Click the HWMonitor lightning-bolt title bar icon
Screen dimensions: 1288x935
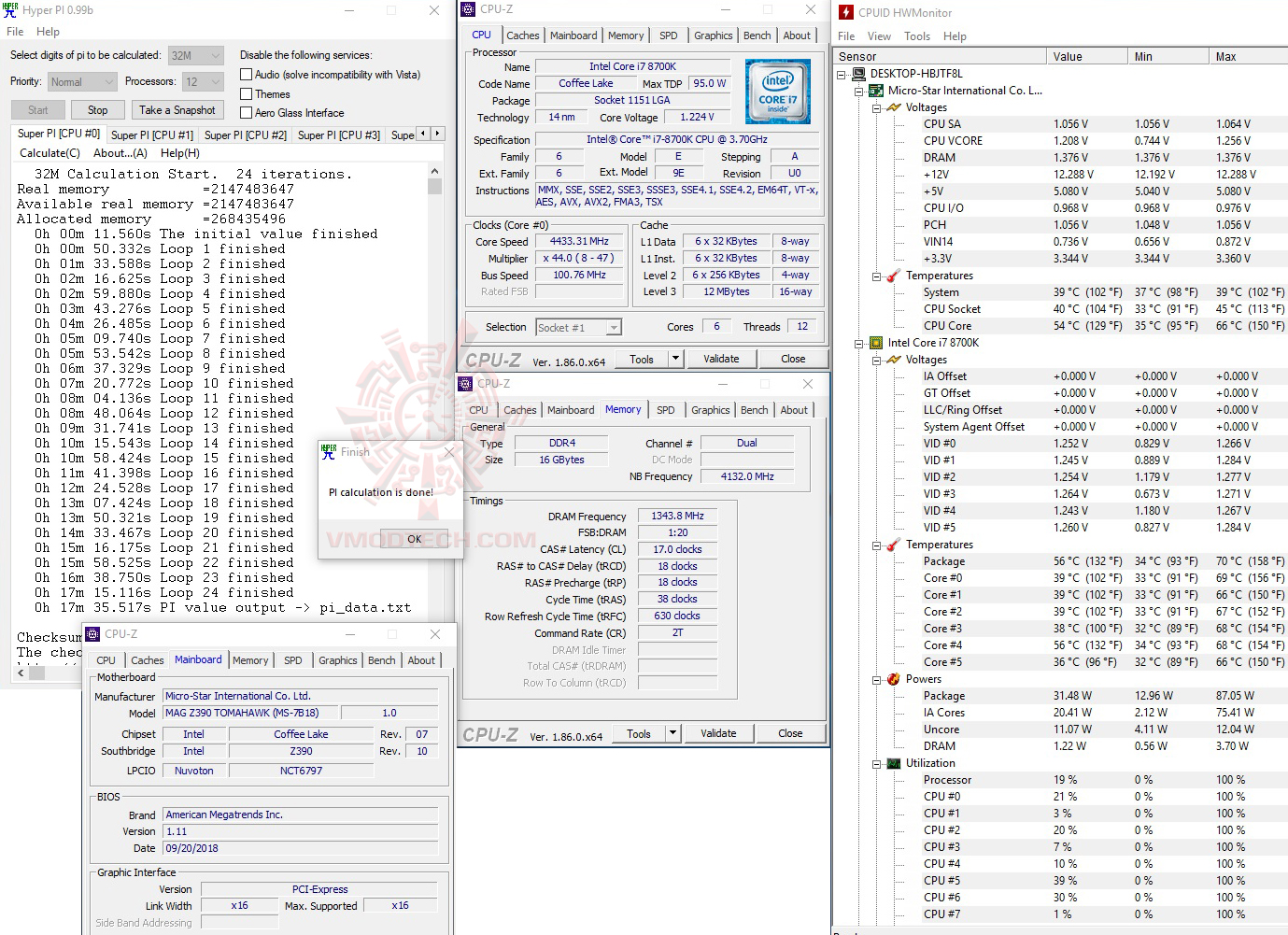845,13
